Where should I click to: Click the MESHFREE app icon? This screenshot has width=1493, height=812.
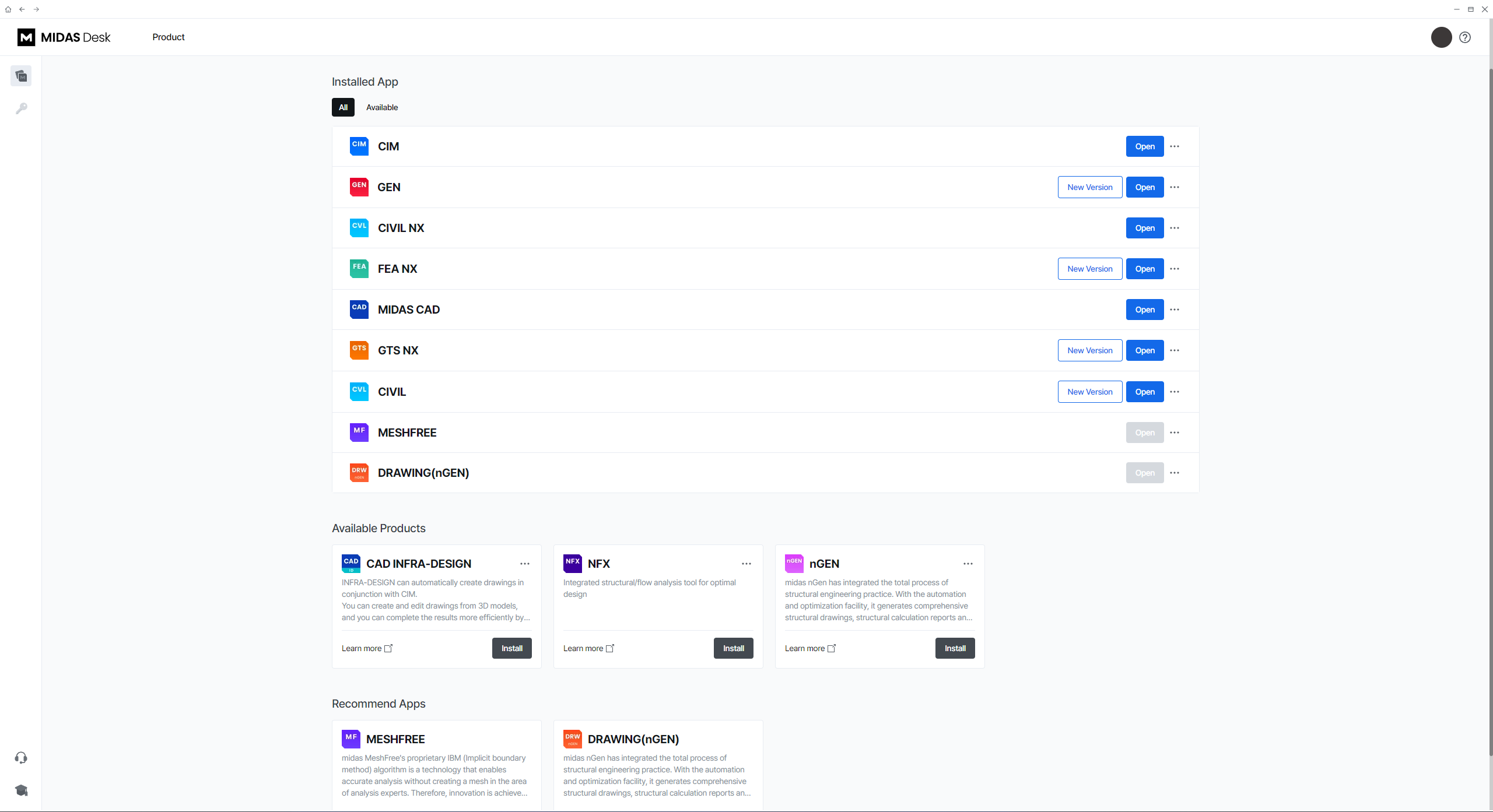pyautogui.click(x=359, y=432)
